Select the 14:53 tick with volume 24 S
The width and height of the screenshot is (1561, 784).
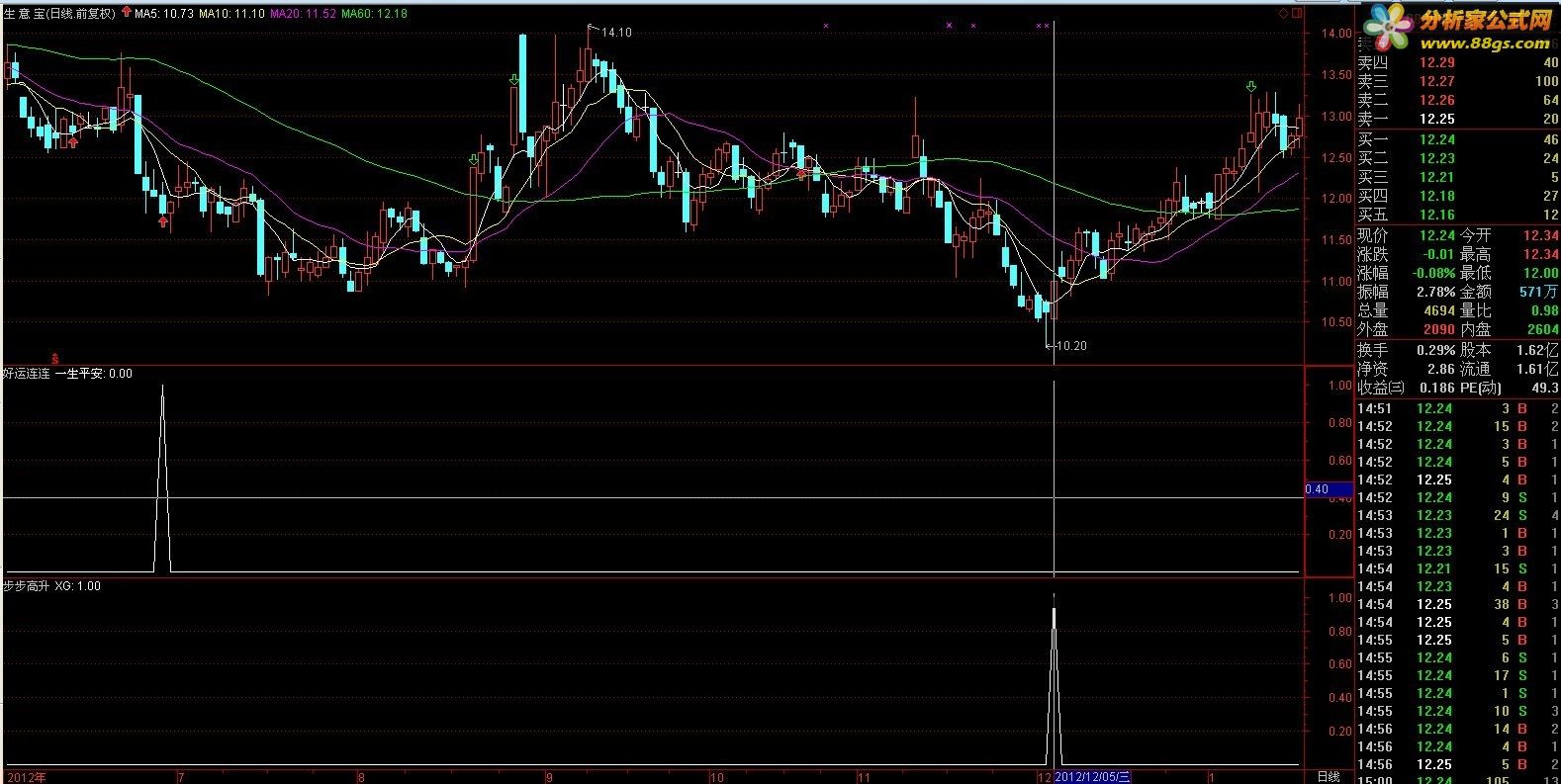point(1458,515)
